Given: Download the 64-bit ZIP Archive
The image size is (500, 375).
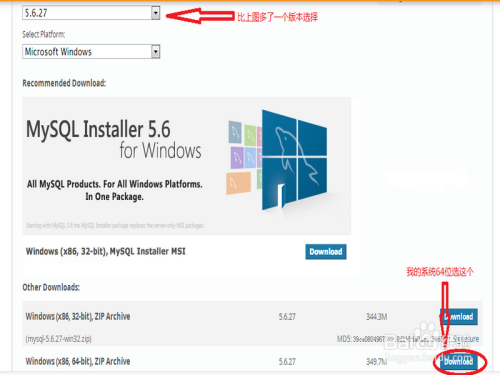Looking at the screenshot, I should [x=459, y=361].
